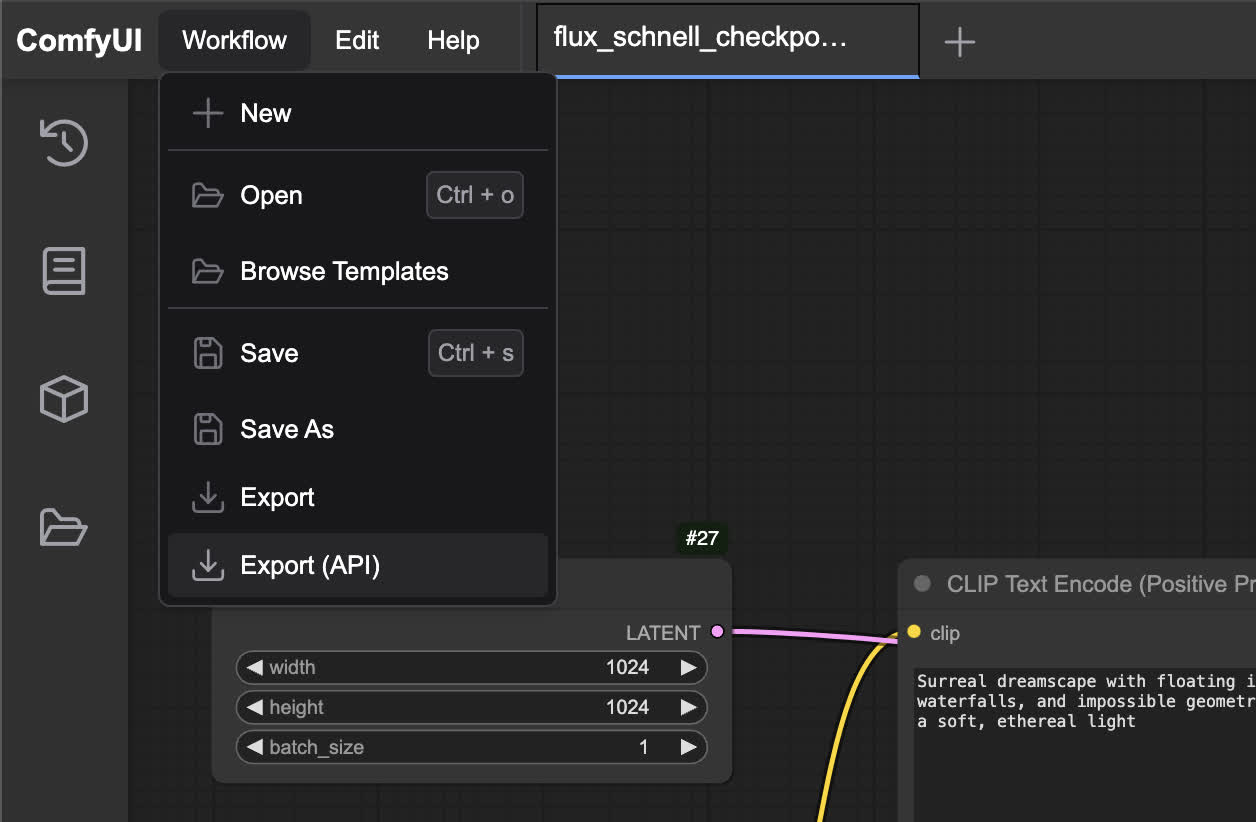Open the Model Library cube icon
1256x822 pixels.
tap(64, 399)
